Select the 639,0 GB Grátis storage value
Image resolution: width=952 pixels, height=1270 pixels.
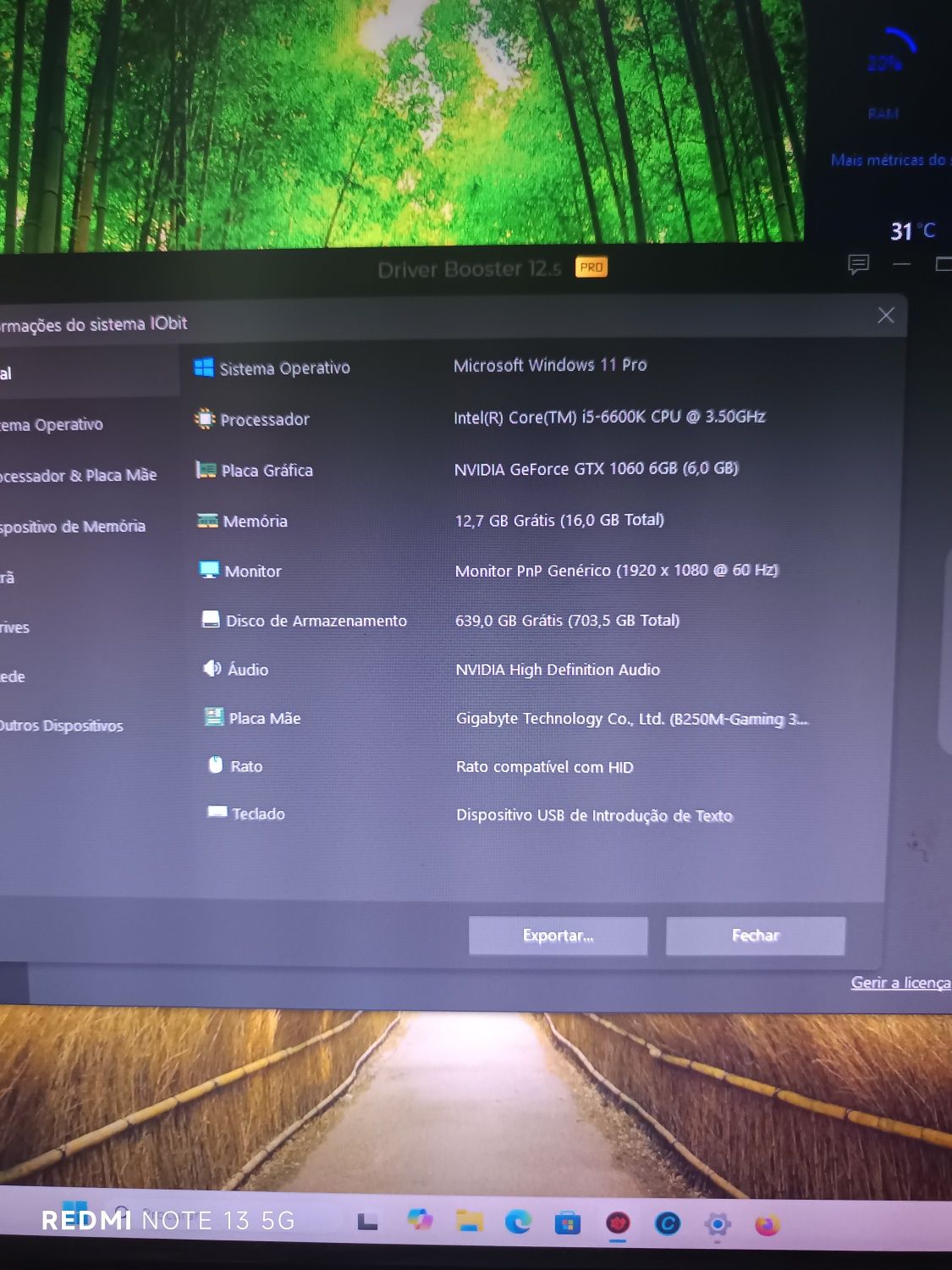(568, 620)
